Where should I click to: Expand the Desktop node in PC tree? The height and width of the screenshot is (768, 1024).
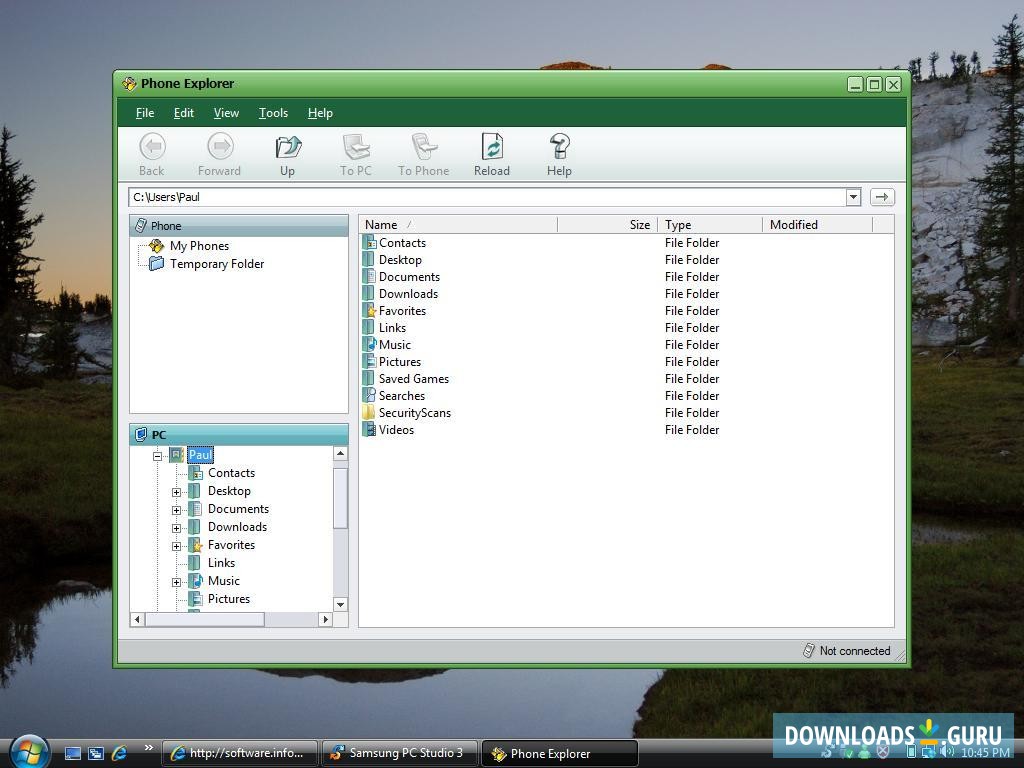tap(176, 492)
